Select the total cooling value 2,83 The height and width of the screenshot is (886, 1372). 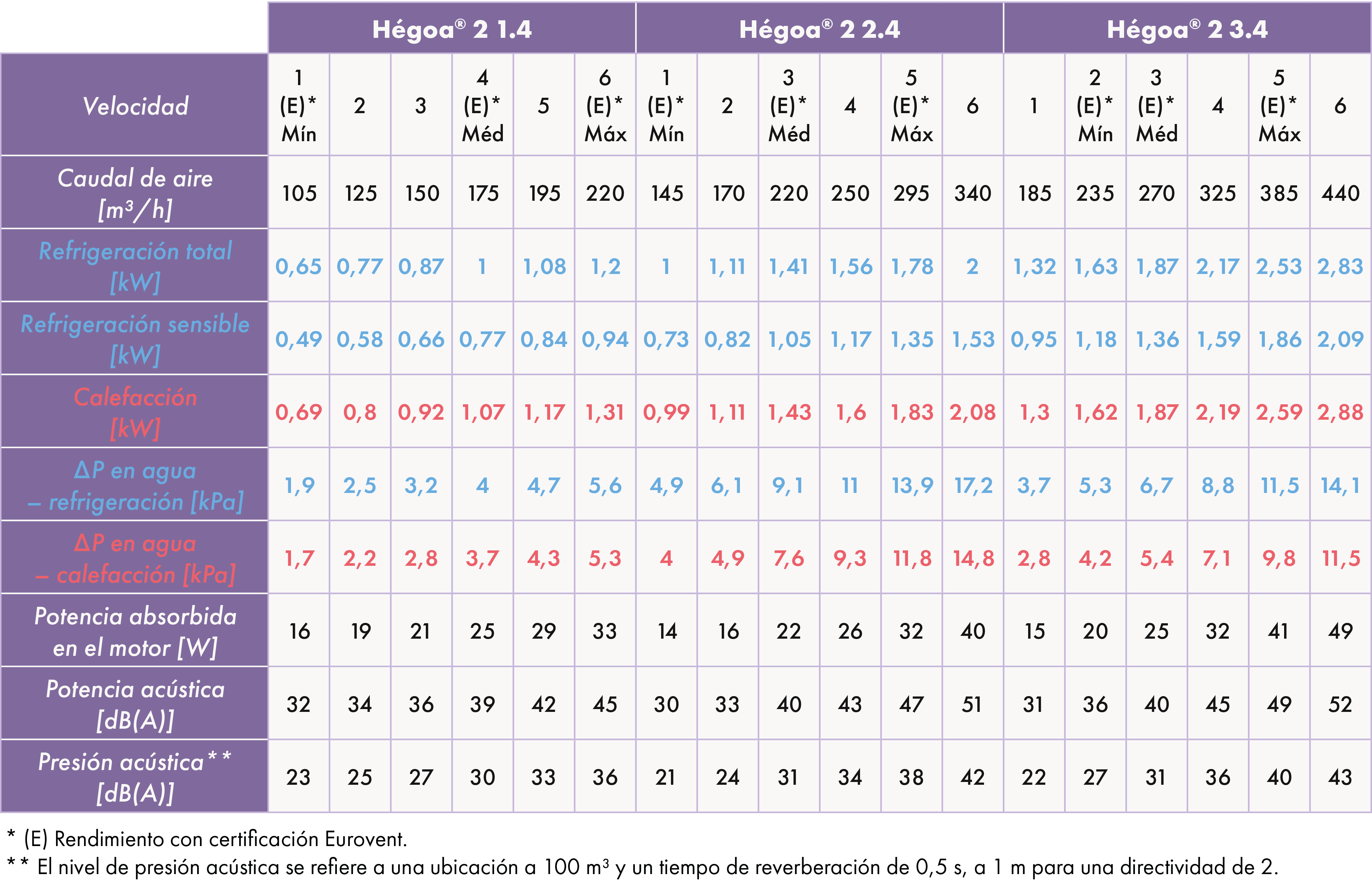coord(1340,266)
